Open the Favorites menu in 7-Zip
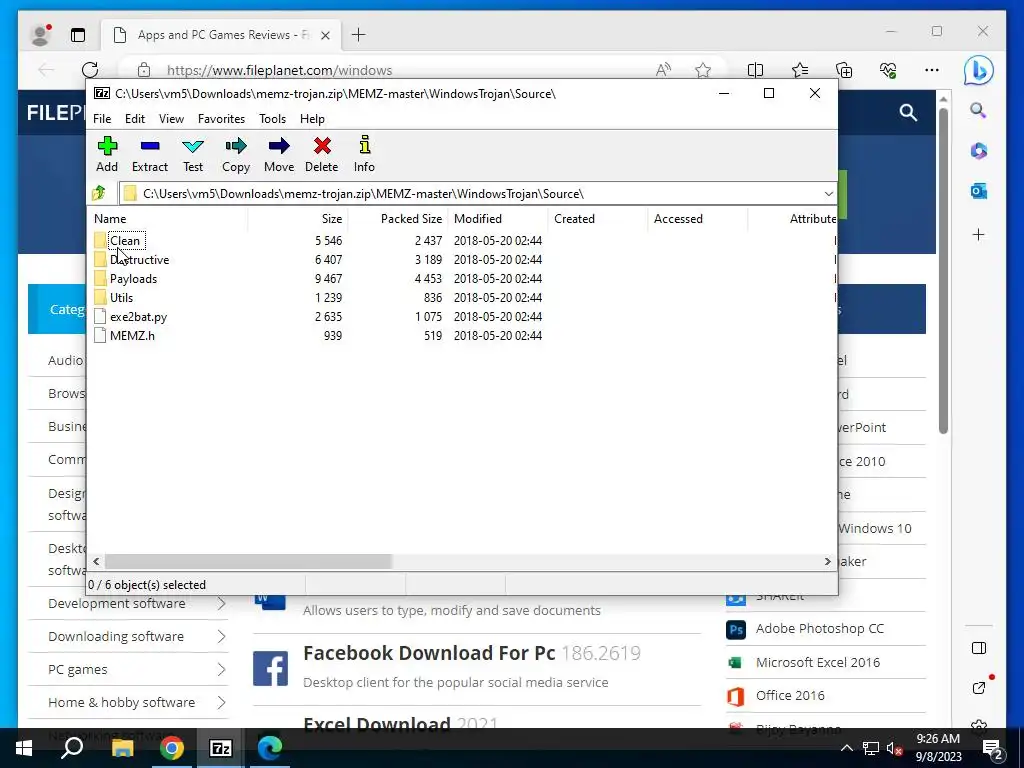The image size is (1024, 768). pos(221,119)
